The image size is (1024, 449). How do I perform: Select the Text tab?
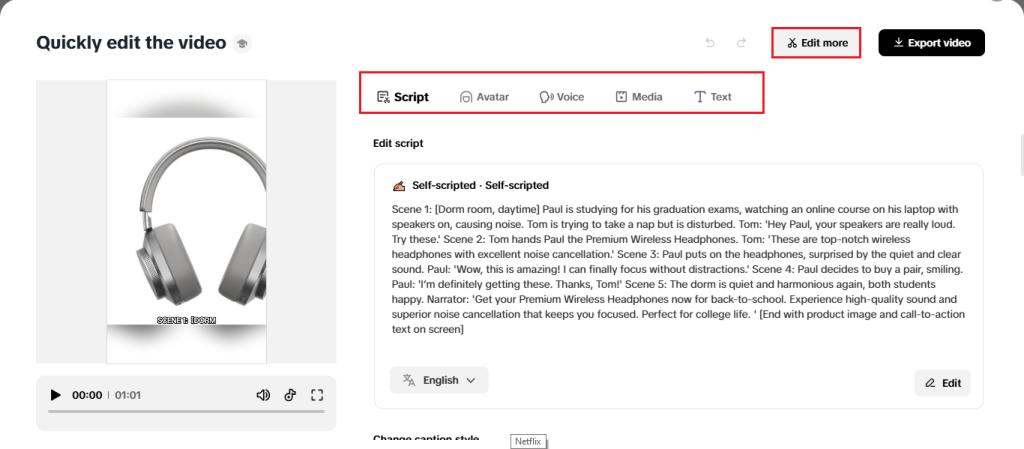[x=712, y=97]
